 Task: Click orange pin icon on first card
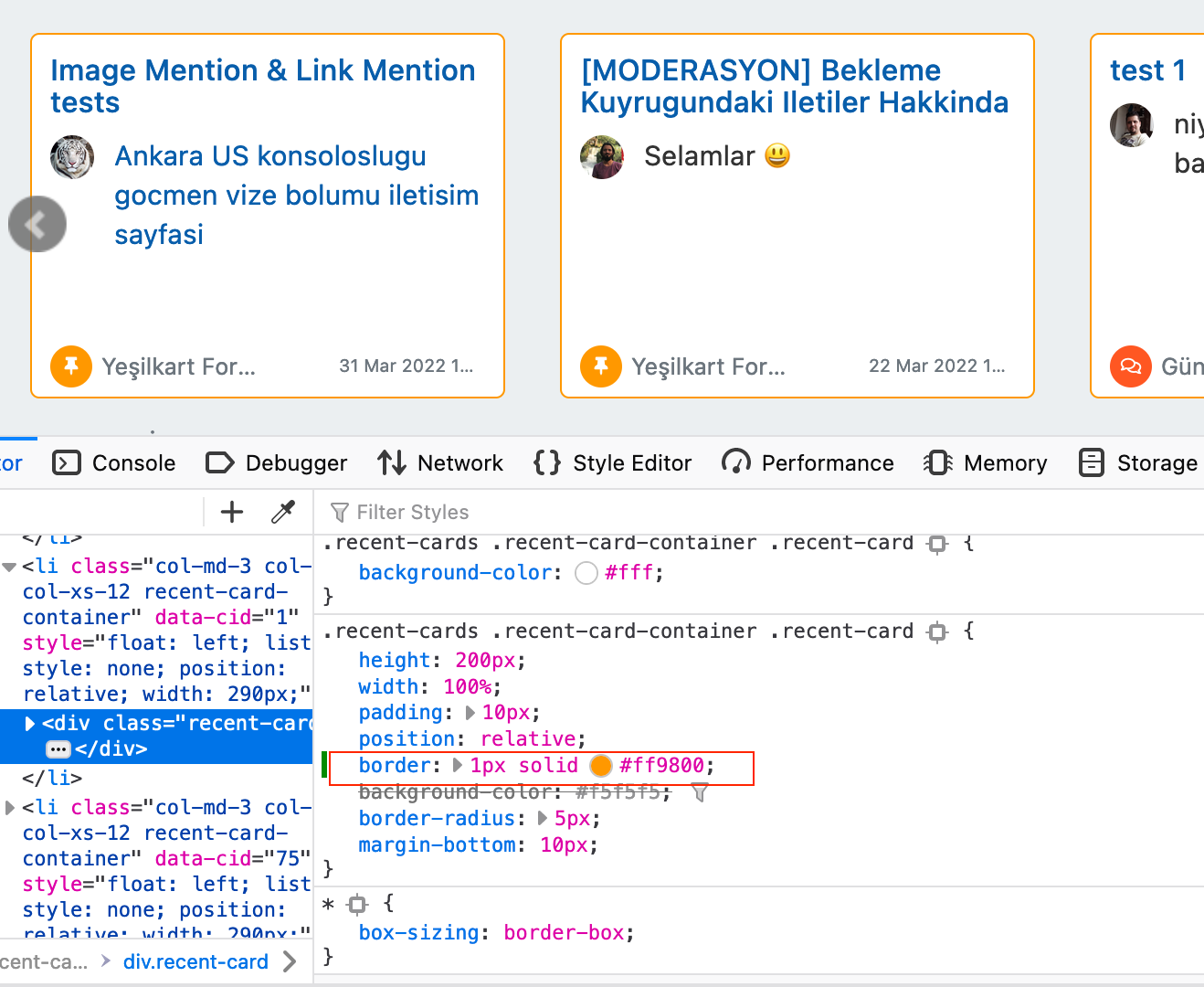tap(71, 366)
